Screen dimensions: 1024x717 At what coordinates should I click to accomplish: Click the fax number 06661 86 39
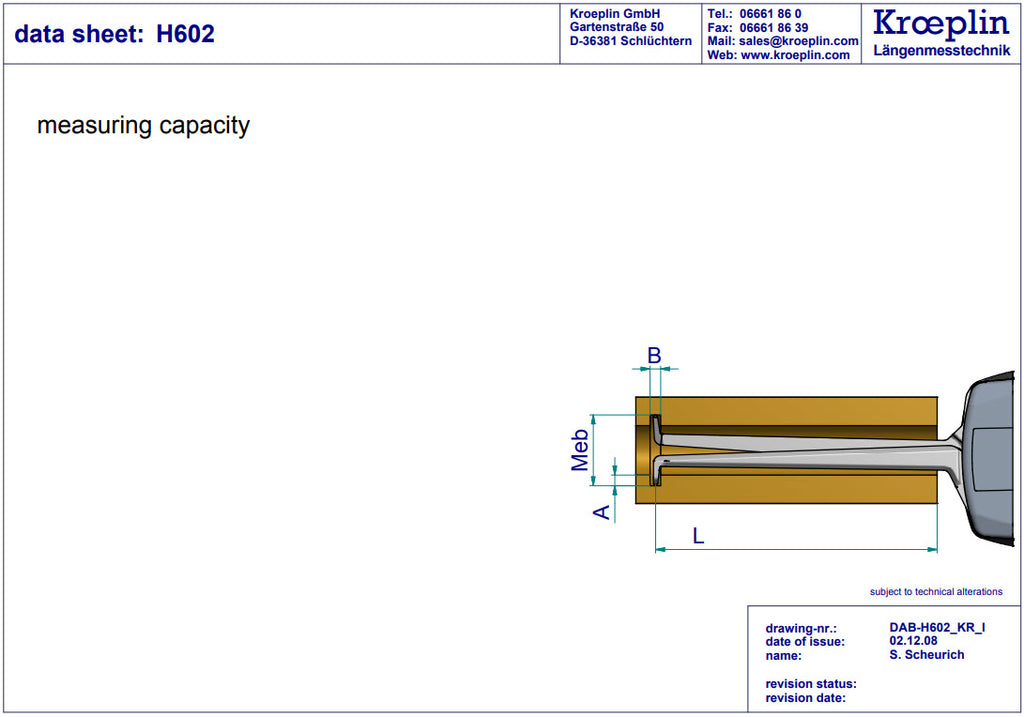click(774, 27)
